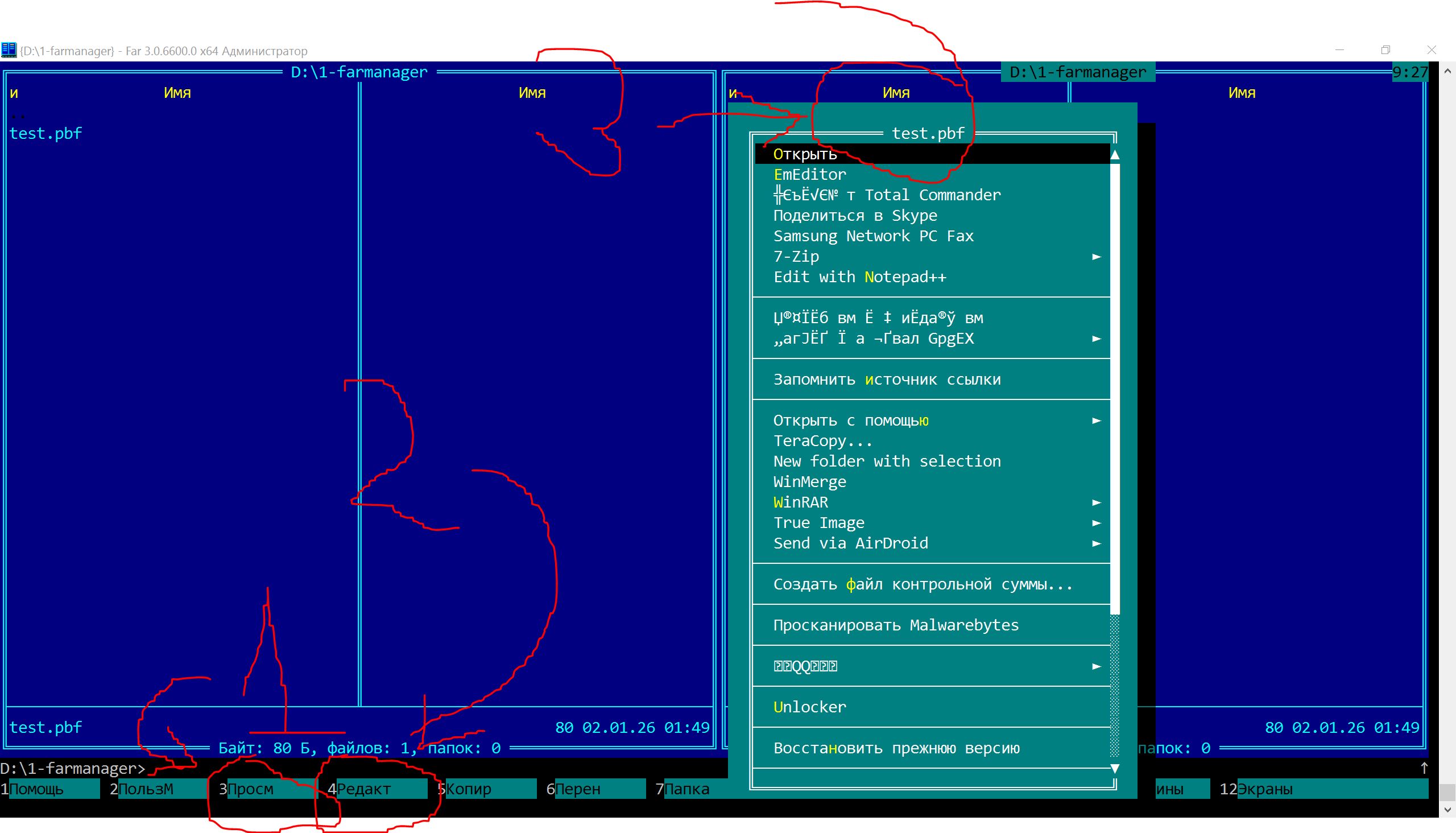Expand the WinRAR submenu arrow

point(1097,503)
